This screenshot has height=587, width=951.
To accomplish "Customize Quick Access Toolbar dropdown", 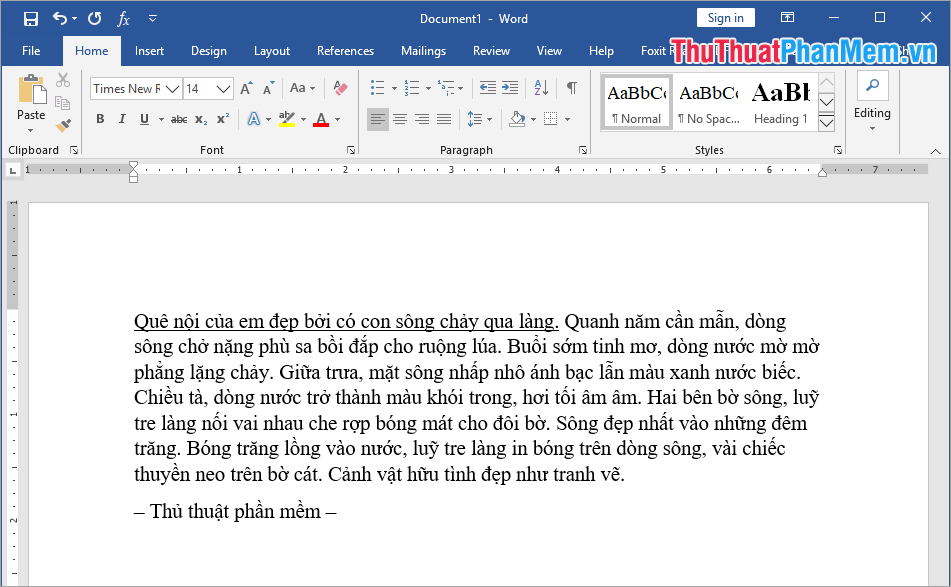I will [x=153, y=19].
